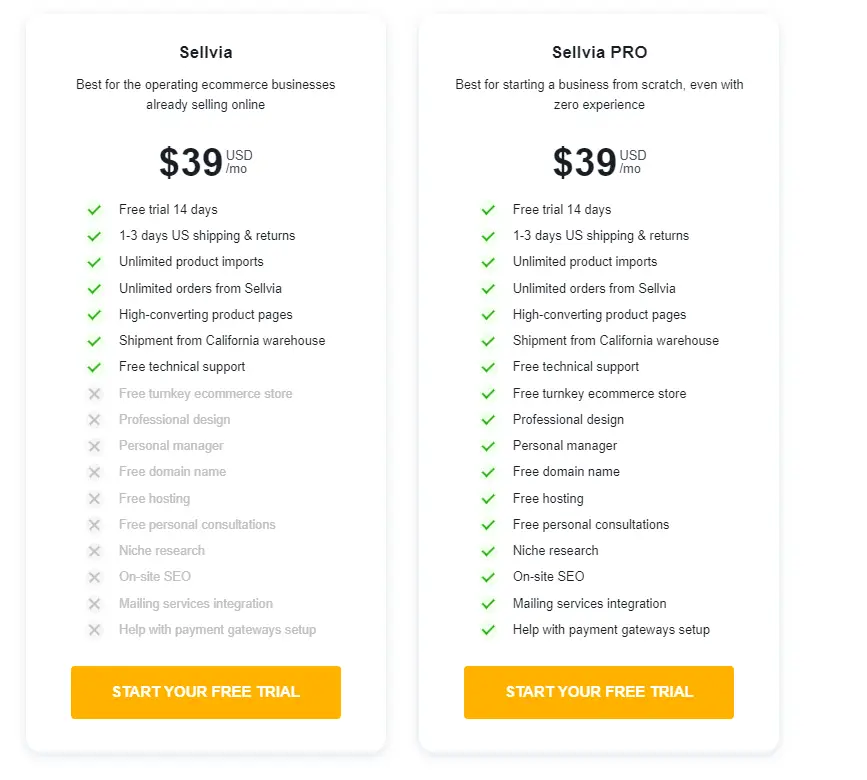This screenshot has height=780, width=867.
Task: Click gray X icon beside Help with payment gateways setup
Action: [95, 630]
